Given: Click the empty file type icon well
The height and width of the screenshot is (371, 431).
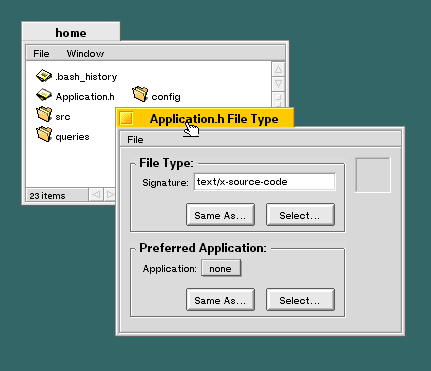Looking at the screenshot, I should [x=373, y=175].
